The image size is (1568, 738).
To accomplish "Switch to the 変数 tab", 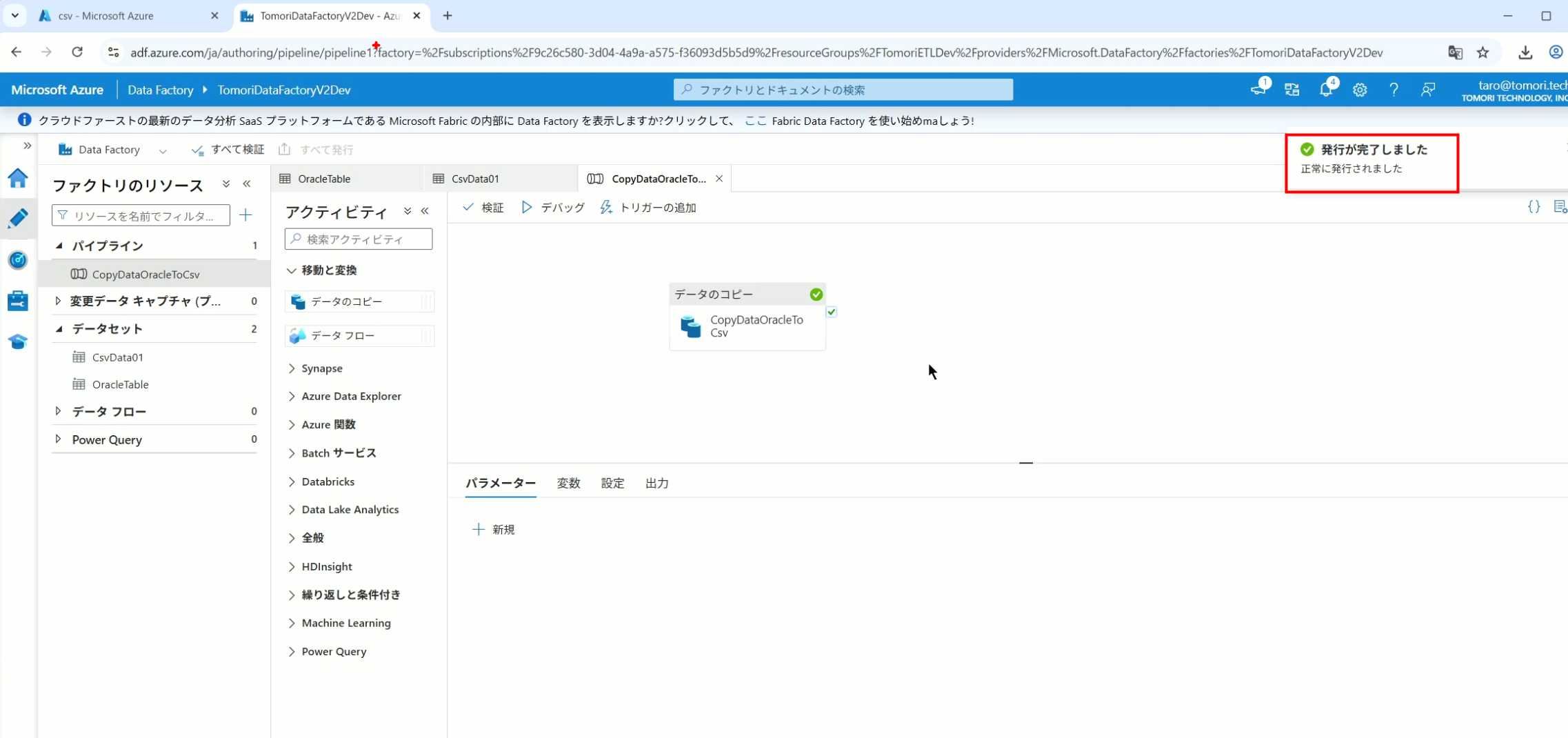I will 568,483.
